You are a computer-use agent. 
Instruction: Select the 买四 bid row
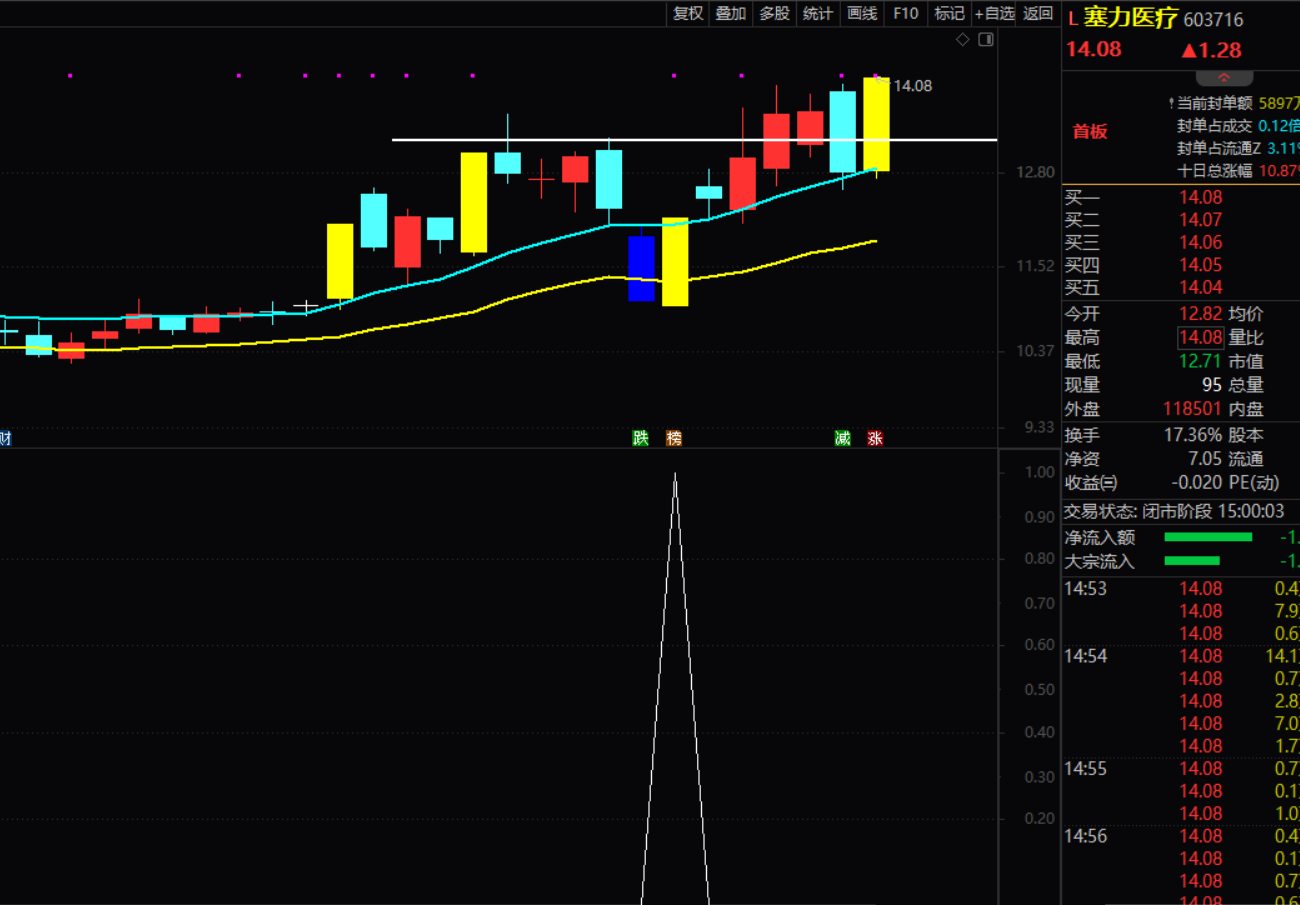pyautogui.click(x=1180, y=265)
